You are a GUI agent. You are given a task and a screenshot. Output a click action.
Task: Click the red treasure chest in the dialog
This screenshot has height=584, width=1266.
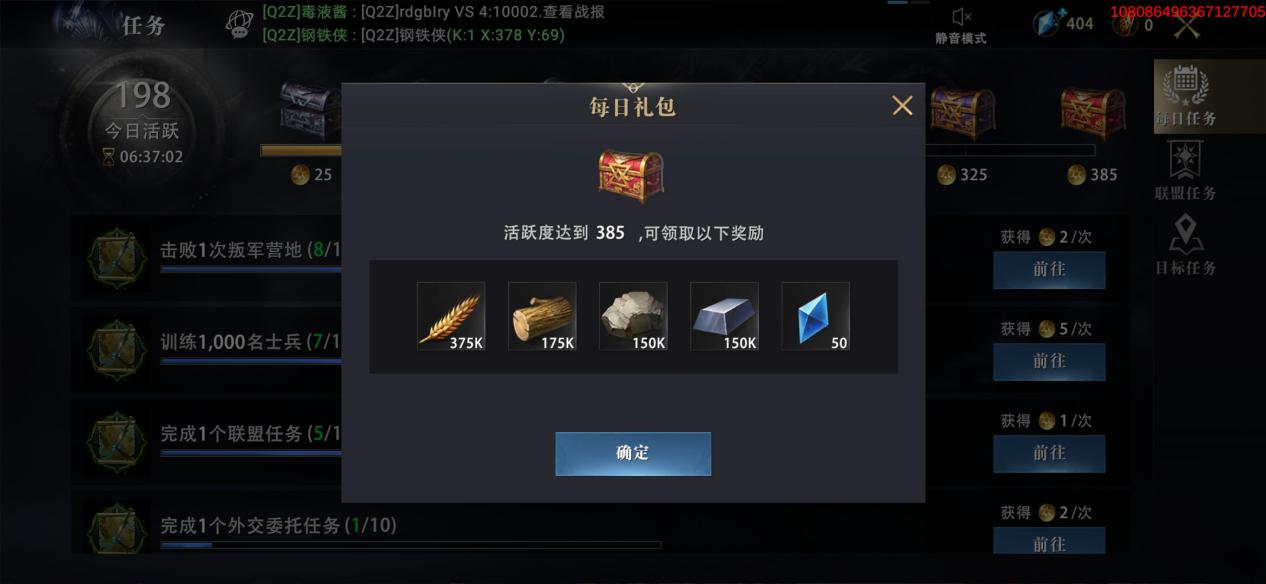click(x=631, y=174)
